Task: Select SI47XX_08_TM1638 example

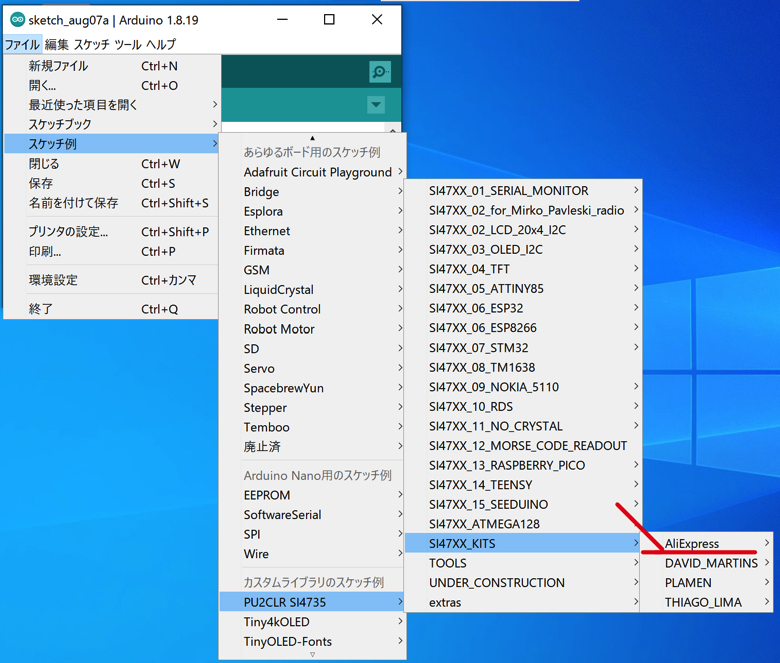Action: (523, 367)
